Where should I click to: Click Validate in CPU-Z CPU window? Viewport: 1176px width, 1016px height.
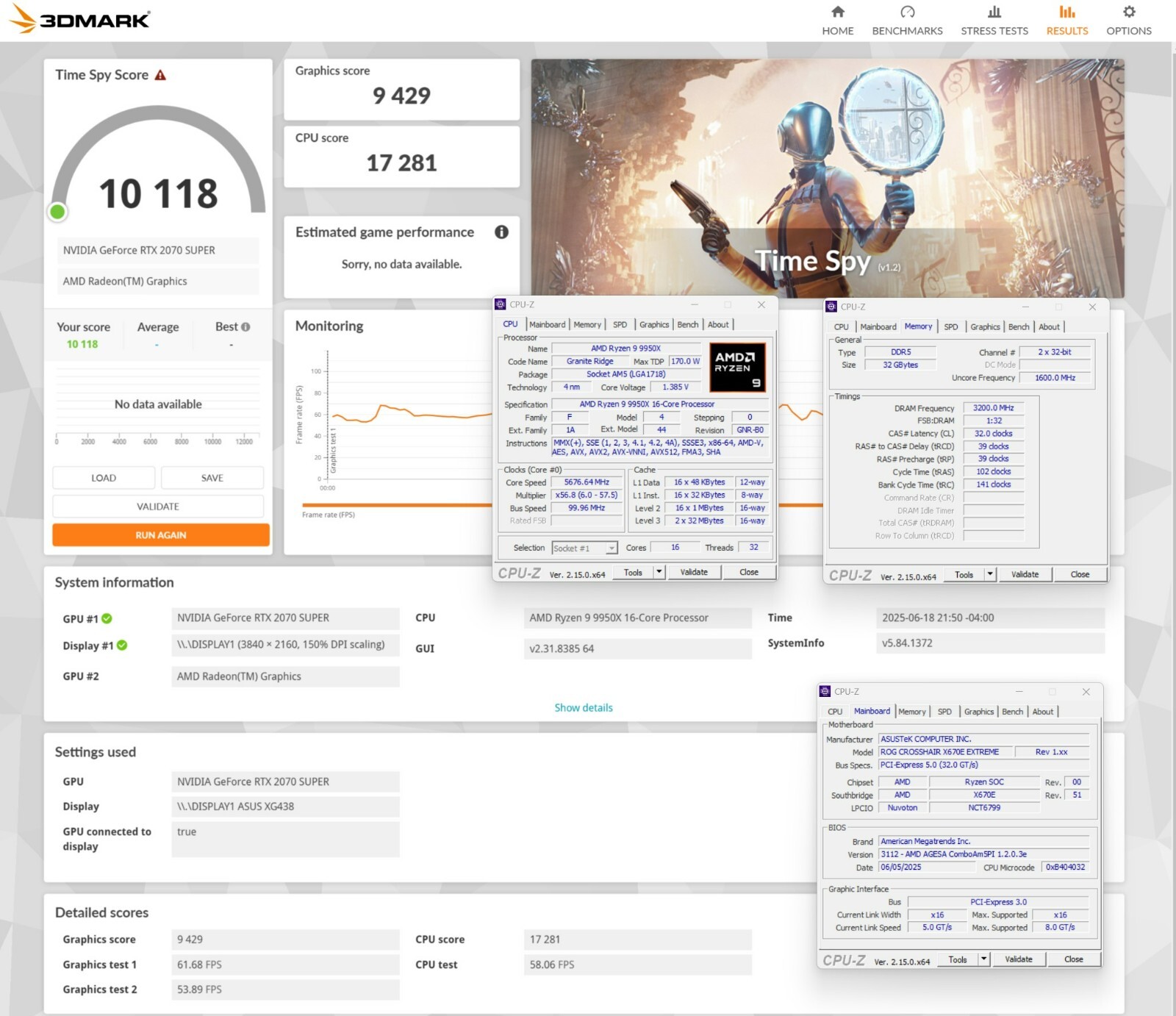(x=694, y=572)
